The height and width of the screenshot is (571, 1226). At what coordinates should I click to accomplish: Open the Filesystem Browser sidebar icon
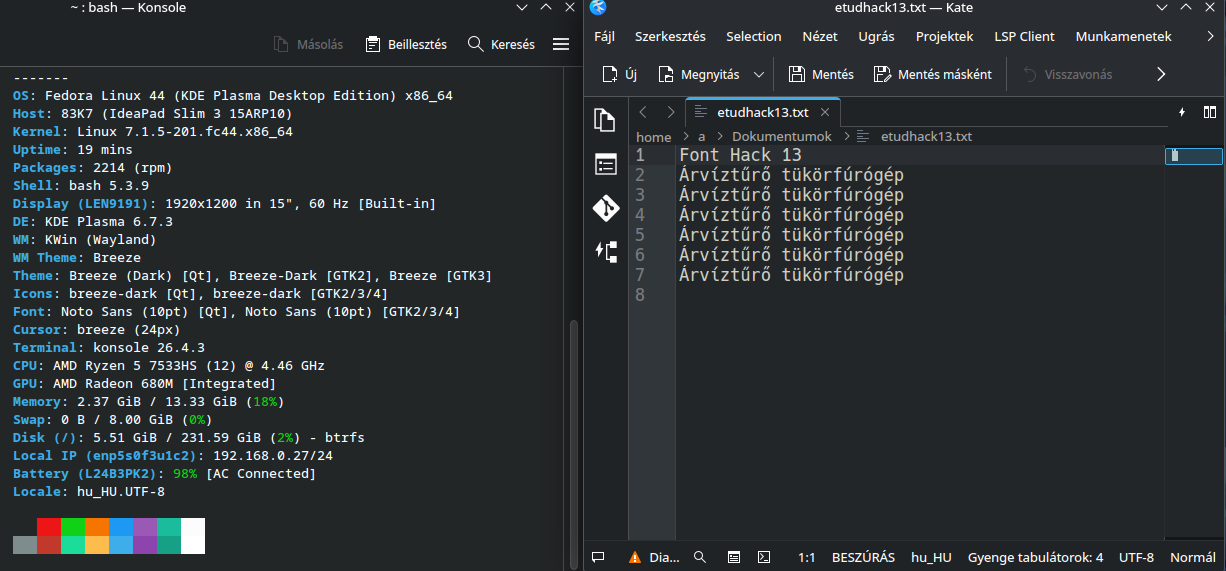pyautogui.click(x=605, y=164)
